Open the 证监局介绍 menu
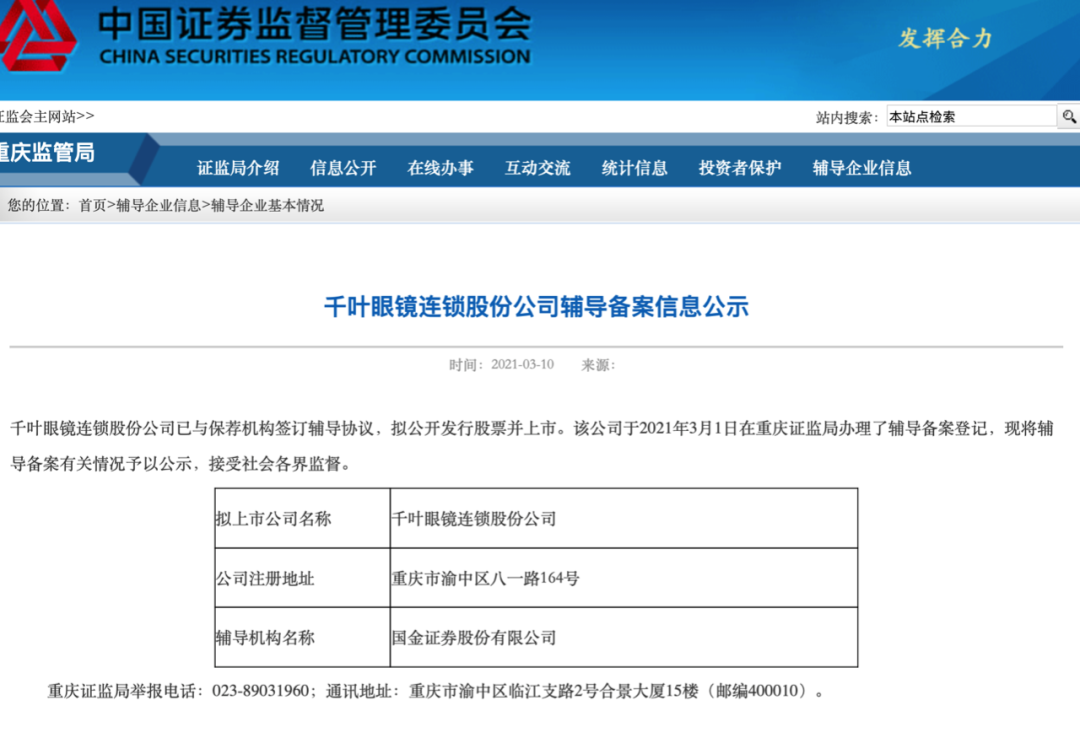Viewport: 1080px width, 738px height. pyautogui.click(x=238, y=167)
